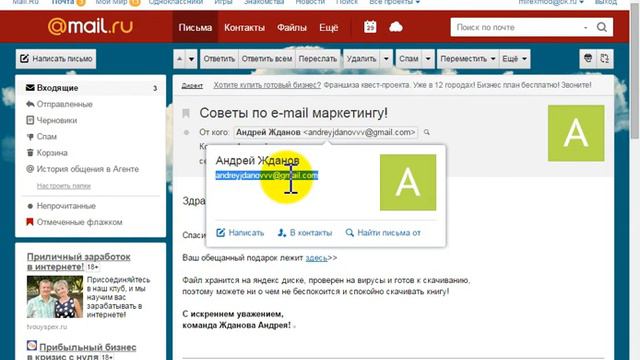This screenshot has width=640, height=360.
Task: Open the cloud storage icon
Action: coord(396,27)
